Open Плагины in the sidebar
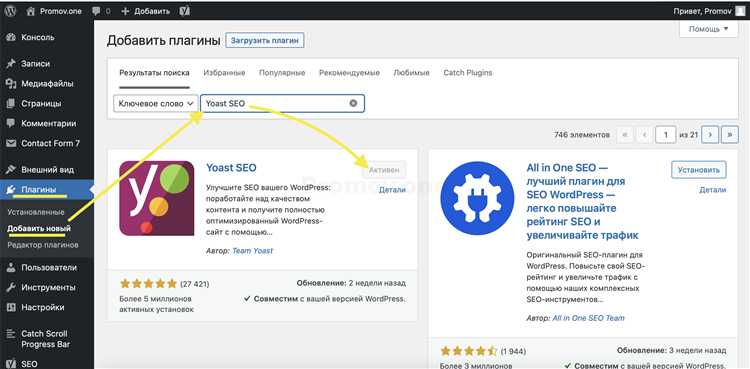Image resolution: width=750 pixels, height=369 pixels. [47, 190]
